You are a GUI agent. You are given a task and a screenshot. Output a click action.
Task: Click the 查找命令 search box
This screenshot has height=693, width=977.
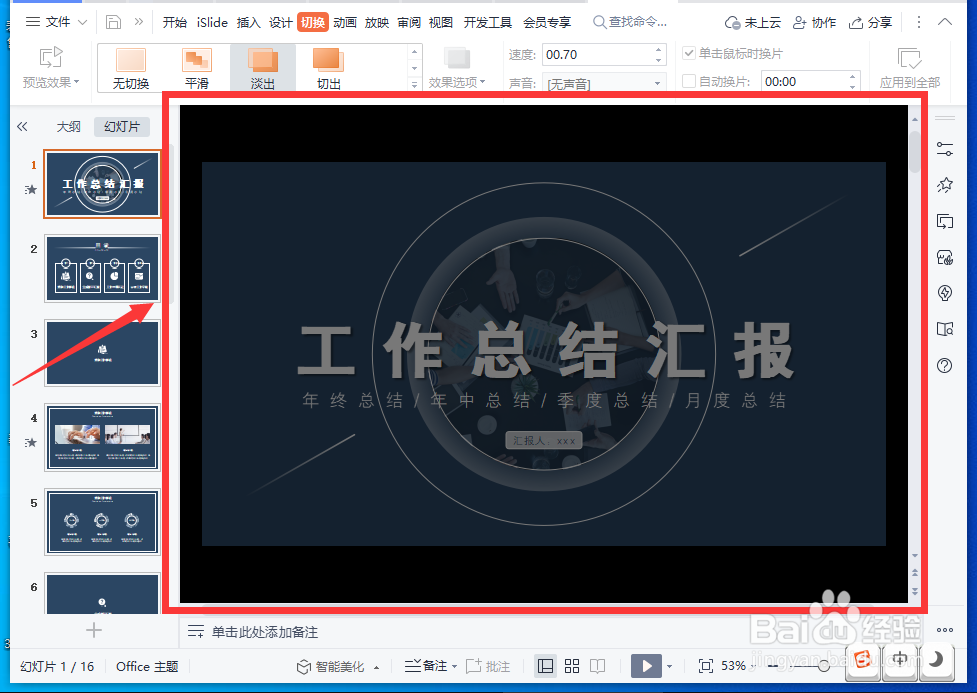tap(630, 22)
